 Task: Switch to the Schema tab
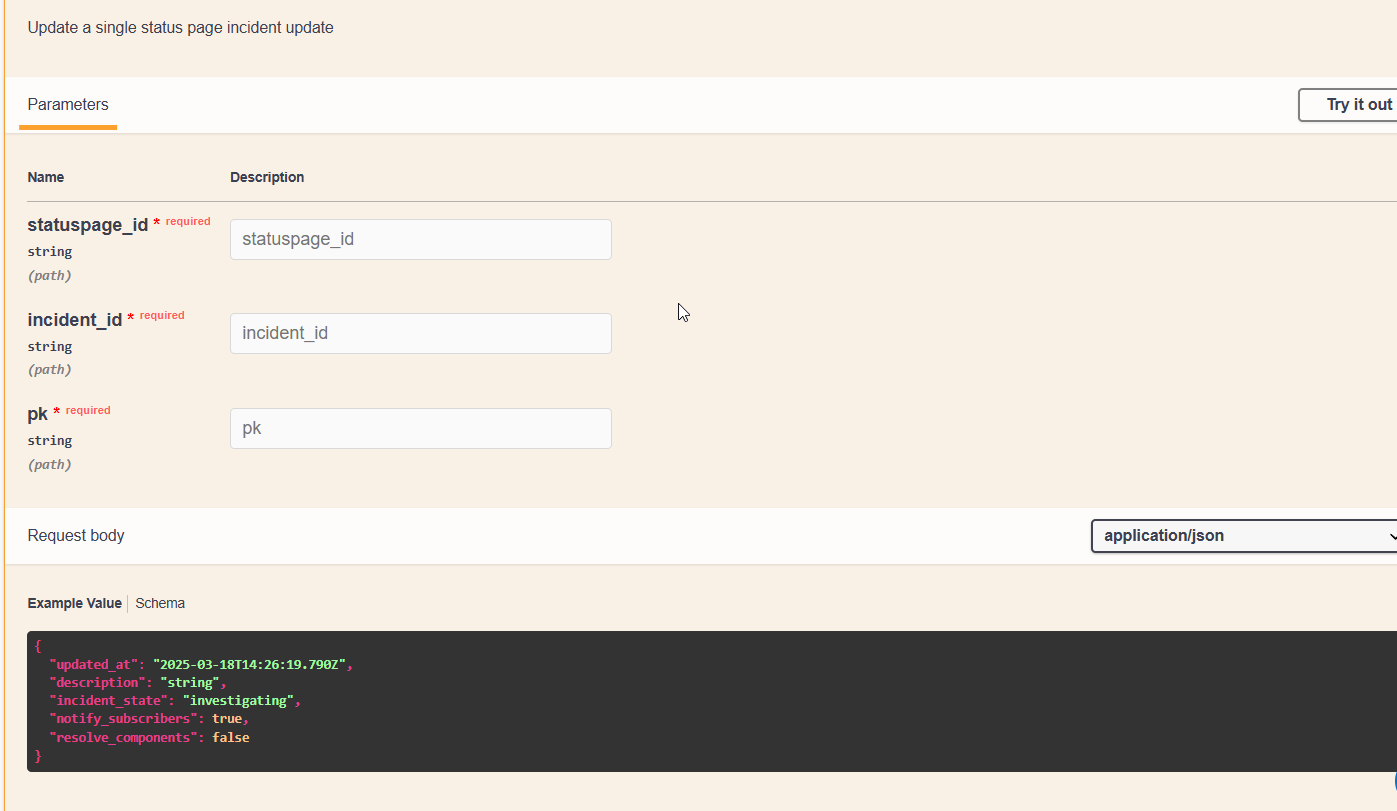(160, 603)
